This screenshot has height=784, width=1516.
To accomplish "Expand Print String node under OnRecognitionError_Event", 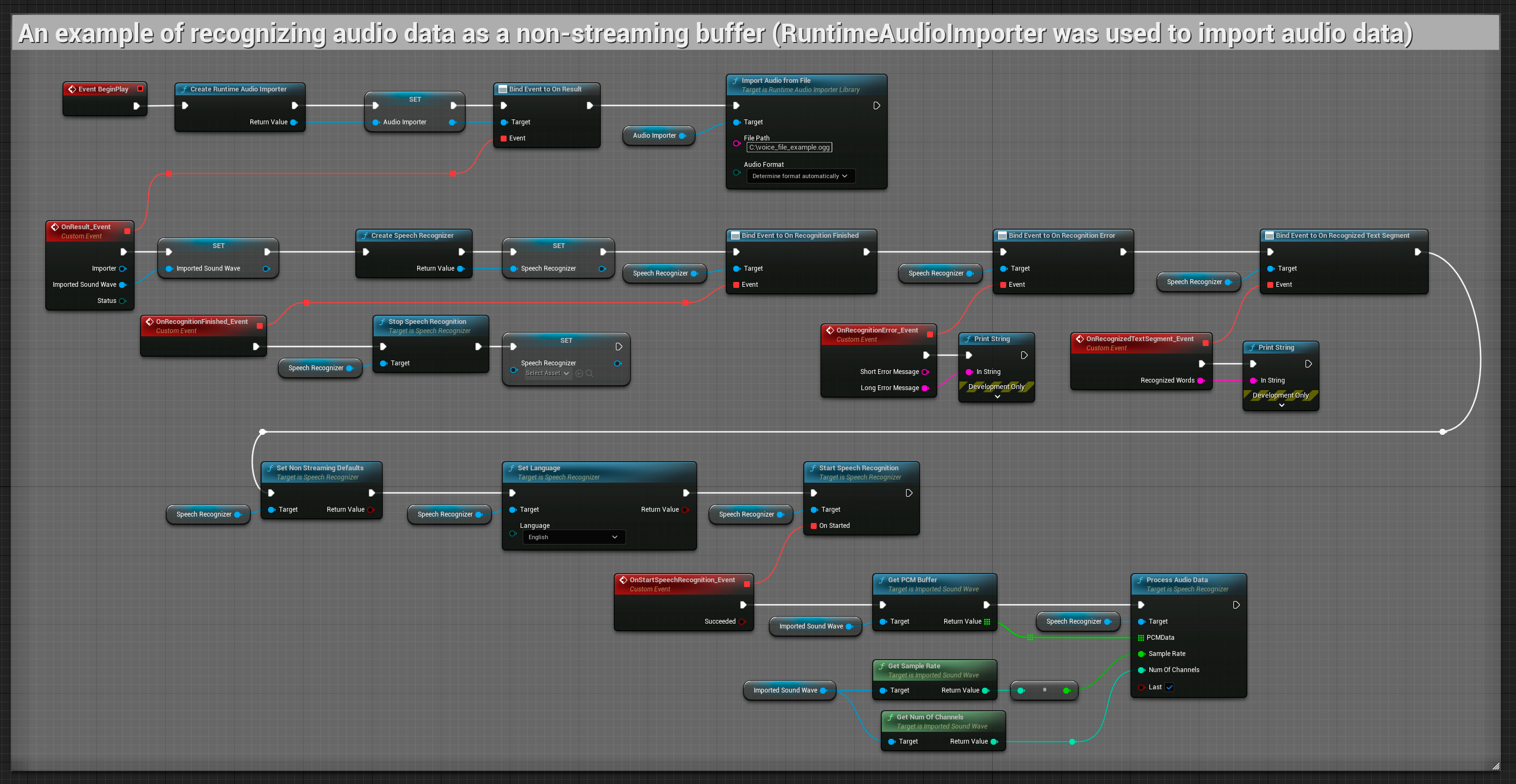I will pos(997,397).
